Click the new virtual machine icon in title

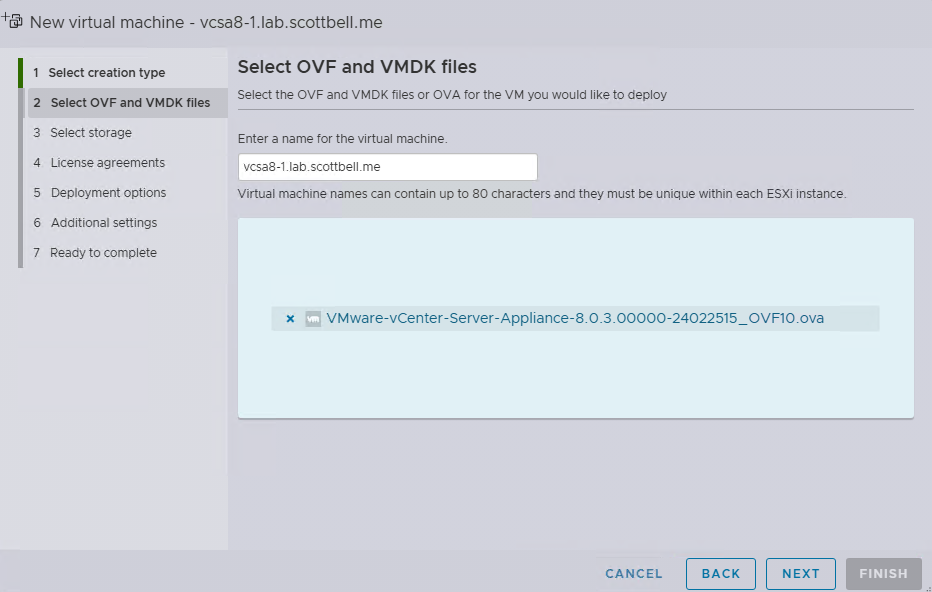pyautogui.click(x=13, y=19)
